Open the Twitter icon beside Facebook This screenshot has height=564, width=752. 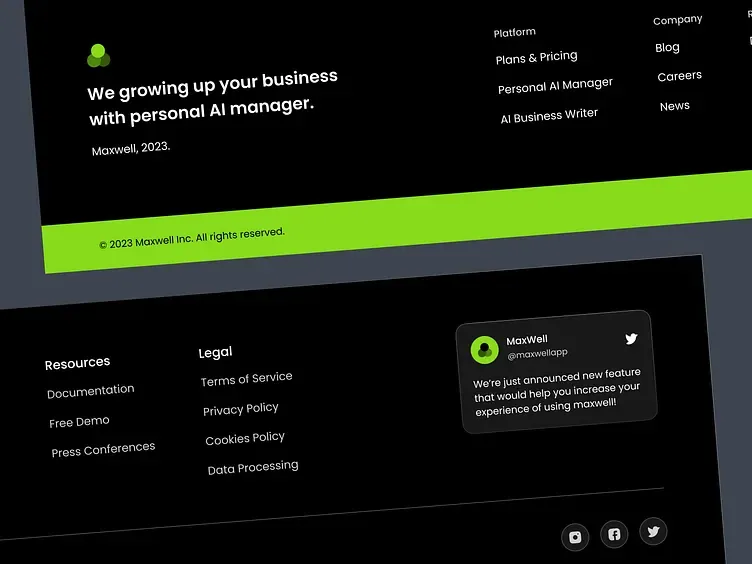click(x=653, y=531)
